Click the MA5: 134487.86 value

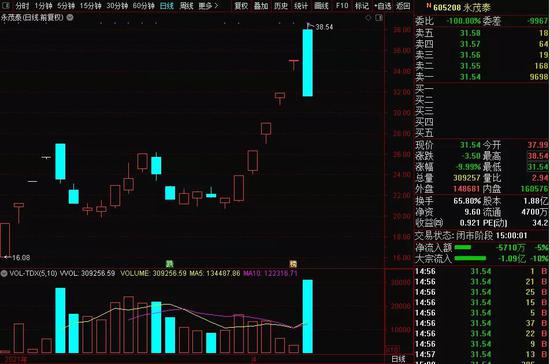pyautogui.click(x=215, y=273)
